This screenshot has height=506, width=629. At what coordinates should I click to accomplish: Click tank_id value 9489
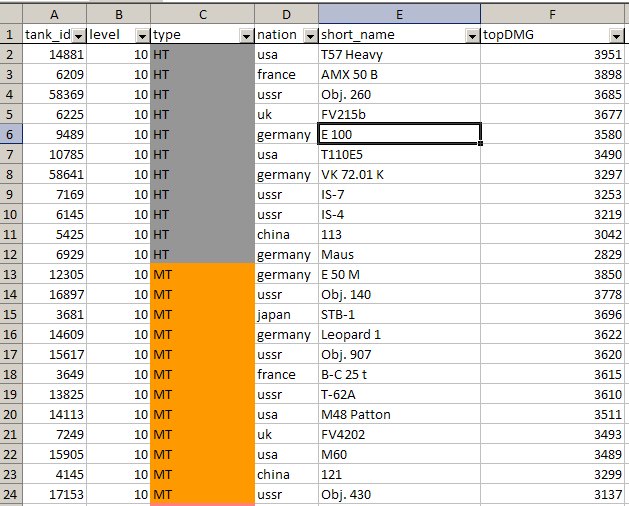(x=55, y=134)
